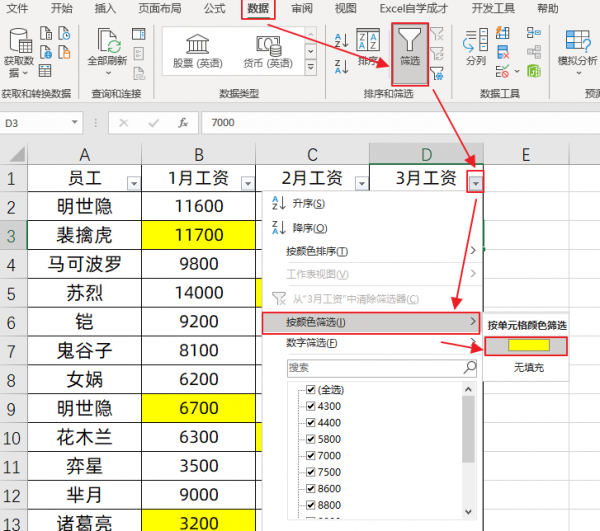This screenshot has width=600, height=531.
Task: Expand the 获取数据 dropdown
Action: point(25,73)
